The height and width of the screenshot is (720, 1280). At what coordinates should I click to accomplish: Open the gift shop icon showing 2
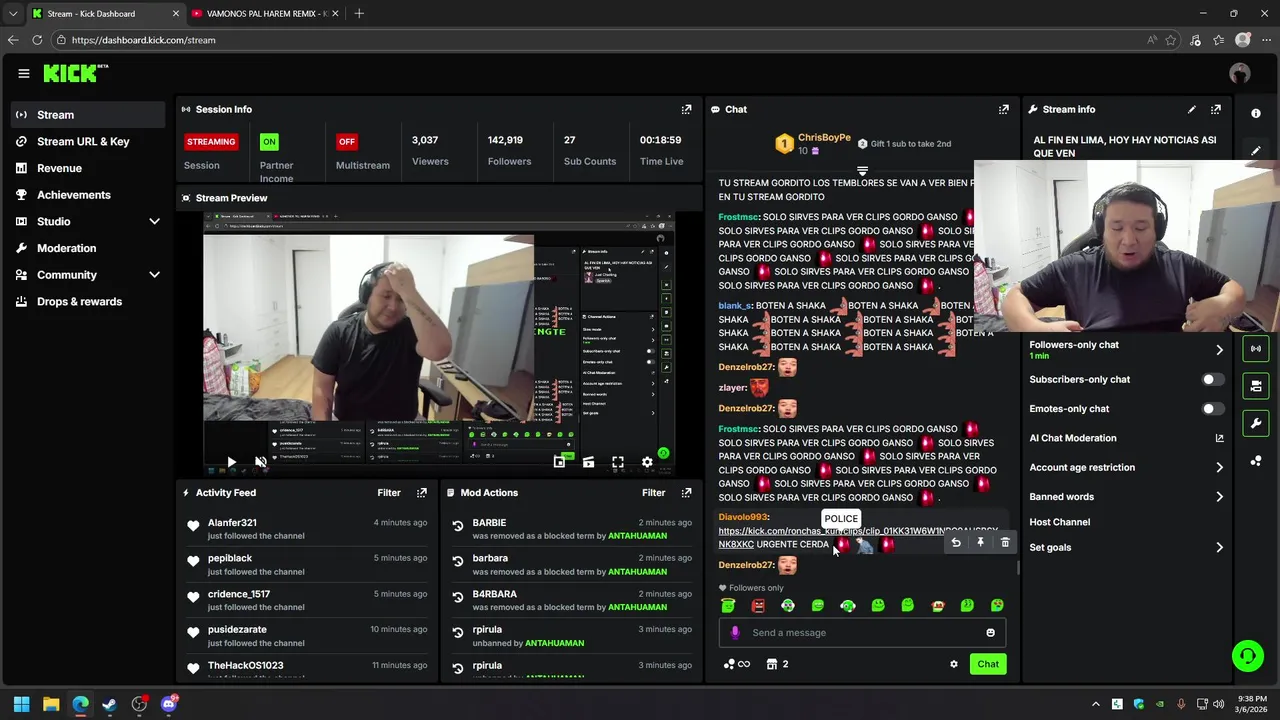click(x=777, y=664)
